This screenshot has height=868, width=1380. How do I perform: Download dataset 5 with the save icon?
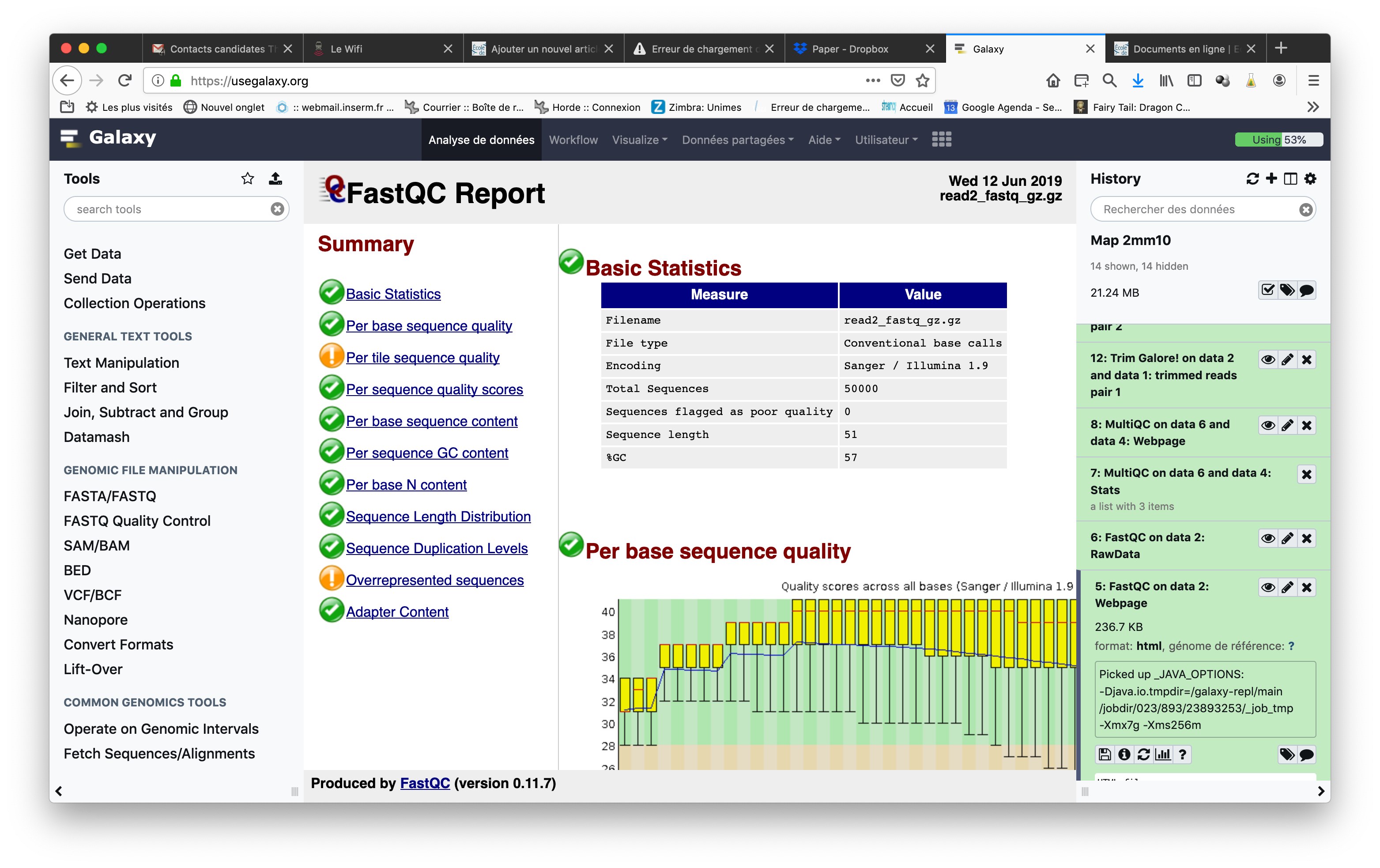pos(1105,755)
